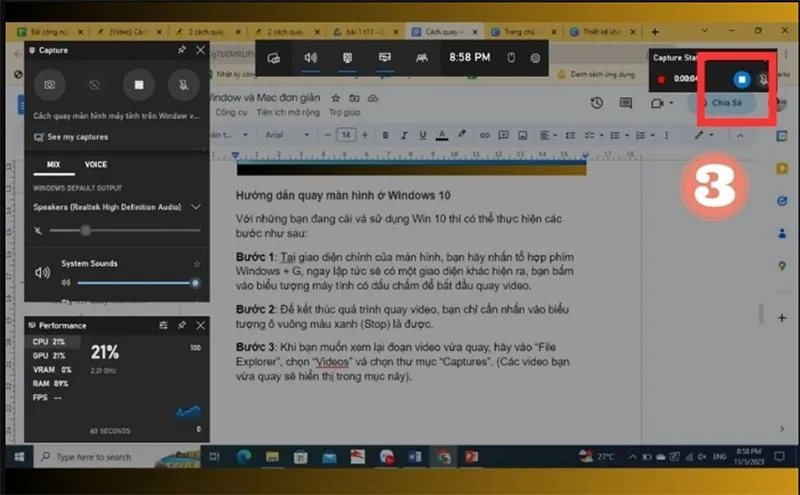Check cloud save status icon
This screenshot has width=800, height=495.
point(373,98)
